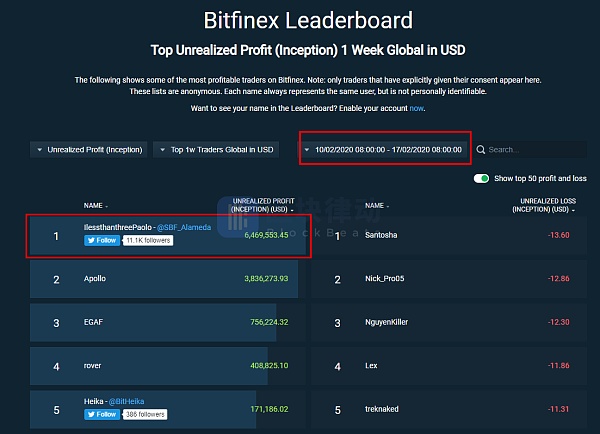600x434 pixels.
Task: Click the Bitfinex Leaderboard title
Action: pyautogui.click(x=308, y=20)
